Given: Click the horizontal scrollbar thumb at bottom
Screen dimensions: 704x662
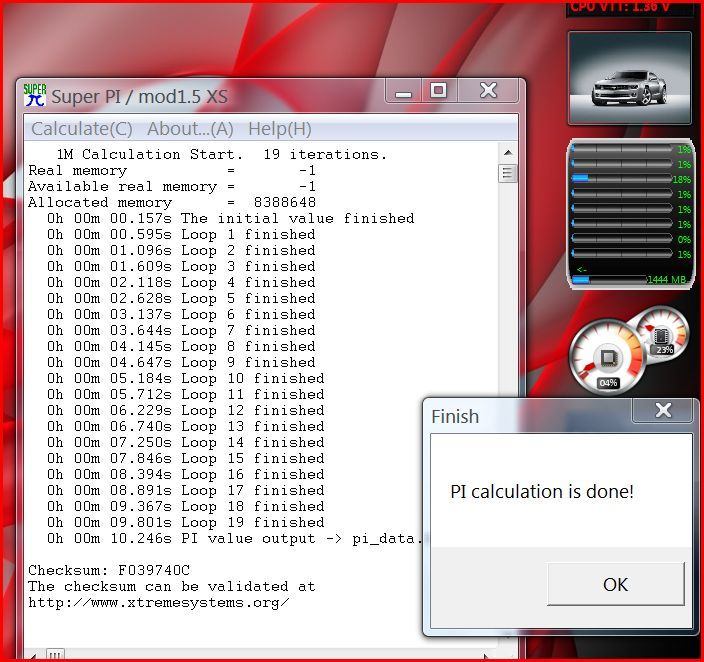Looking at the screenshot, I should pos(55,655).
